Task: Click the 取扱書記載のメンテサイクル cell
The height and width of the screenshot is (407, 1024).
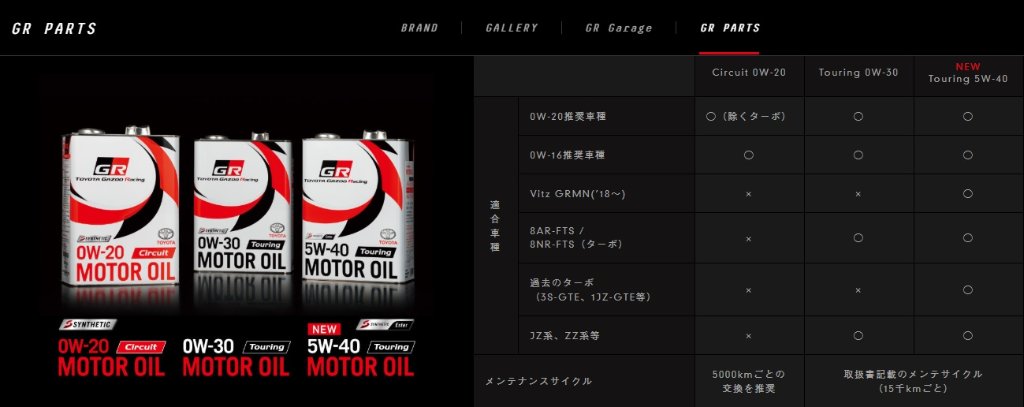Action: [913, 382]
